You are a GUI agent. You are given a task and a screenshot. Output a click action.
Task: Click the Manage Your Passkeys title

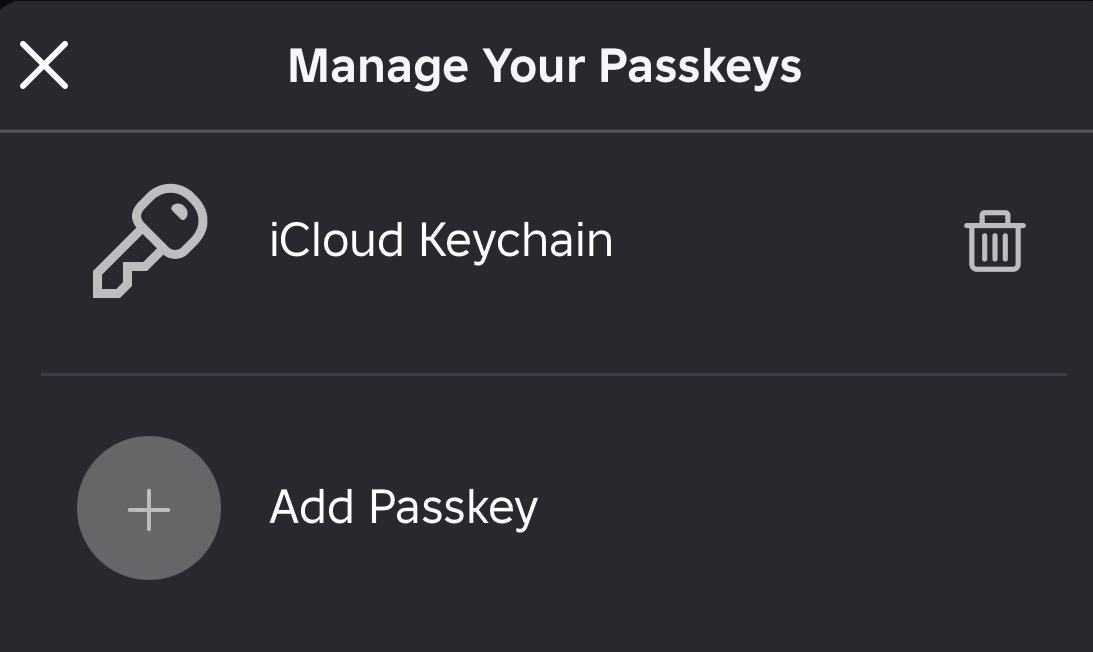(545, 67)
